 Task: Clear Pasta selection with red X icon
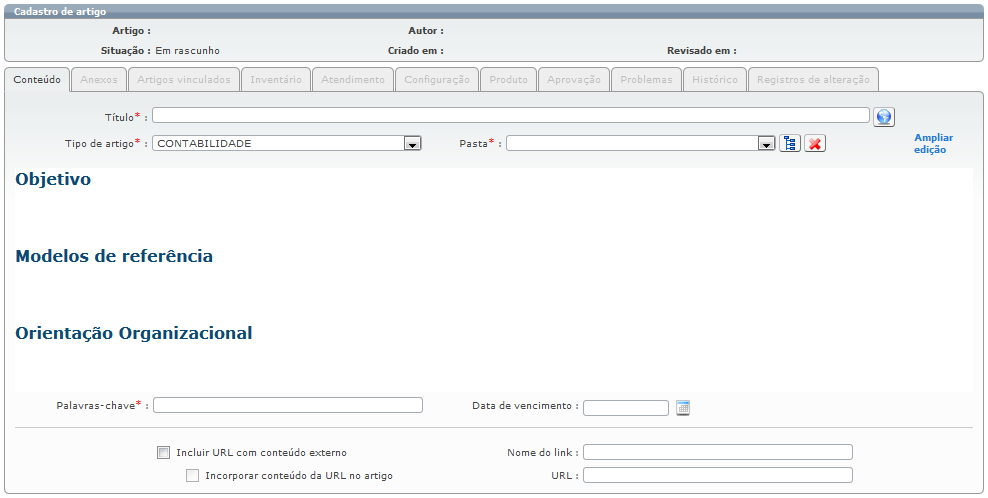815,144
